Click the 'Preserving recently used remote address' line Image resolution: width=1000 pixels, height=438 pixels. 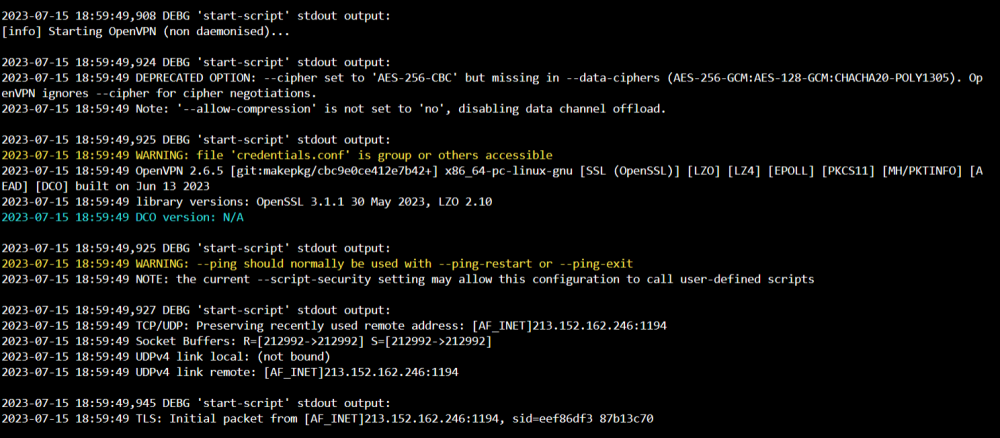click(334, 326)
